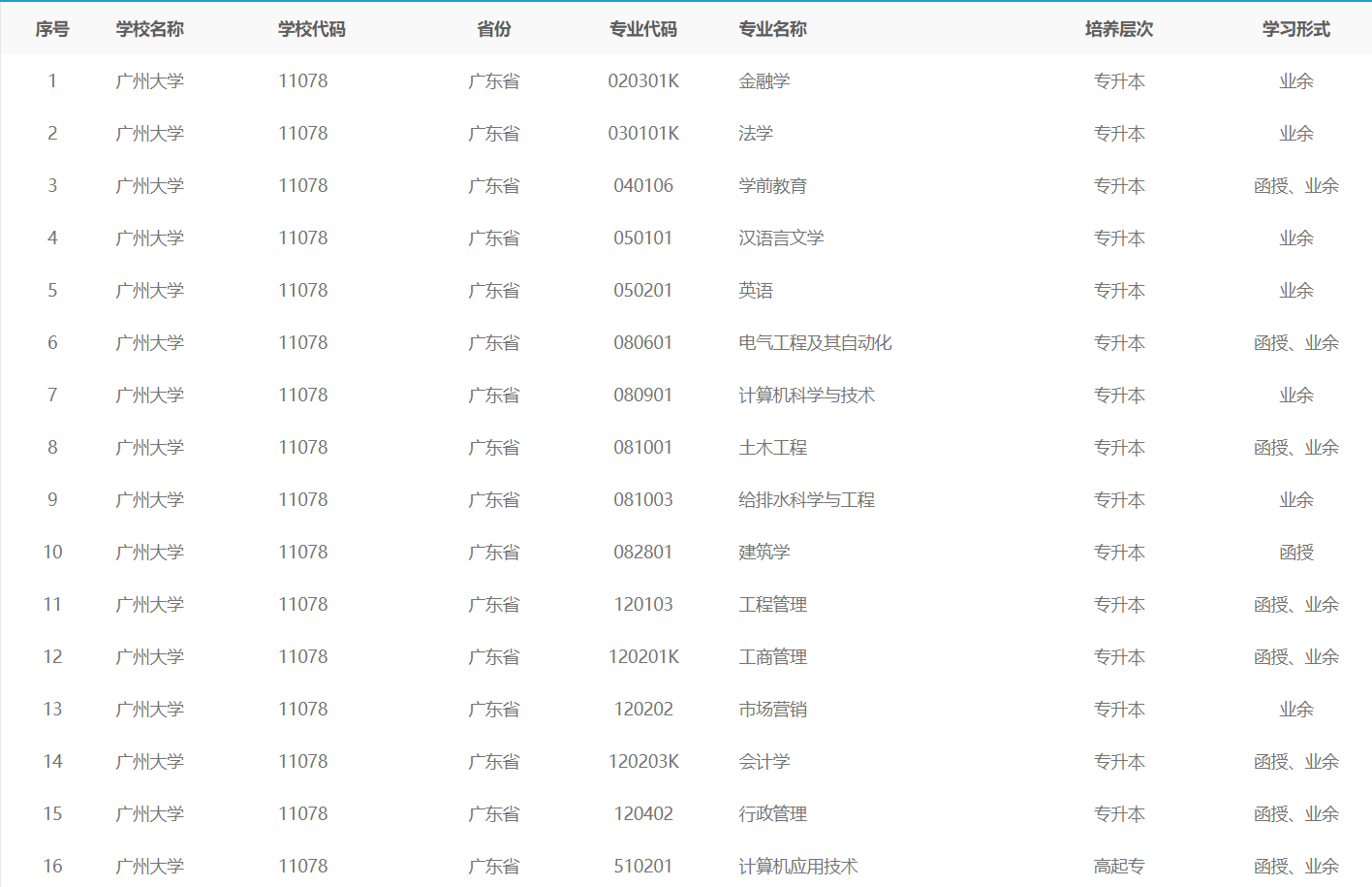Click the 专业名称 column header

click(x=772, y=29)
